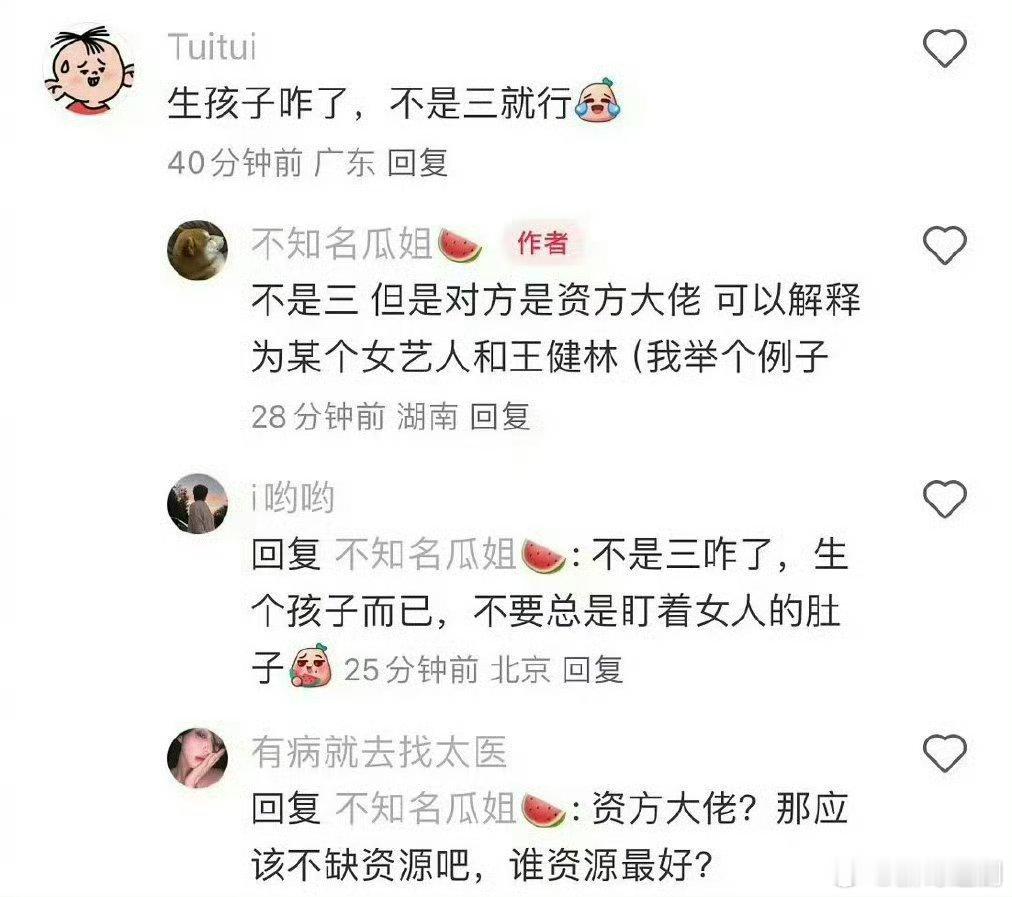This screenshot has width=1012, height=897.
Task: Open 不知名瓜姐's dog avatar
Action: [197, 250]
